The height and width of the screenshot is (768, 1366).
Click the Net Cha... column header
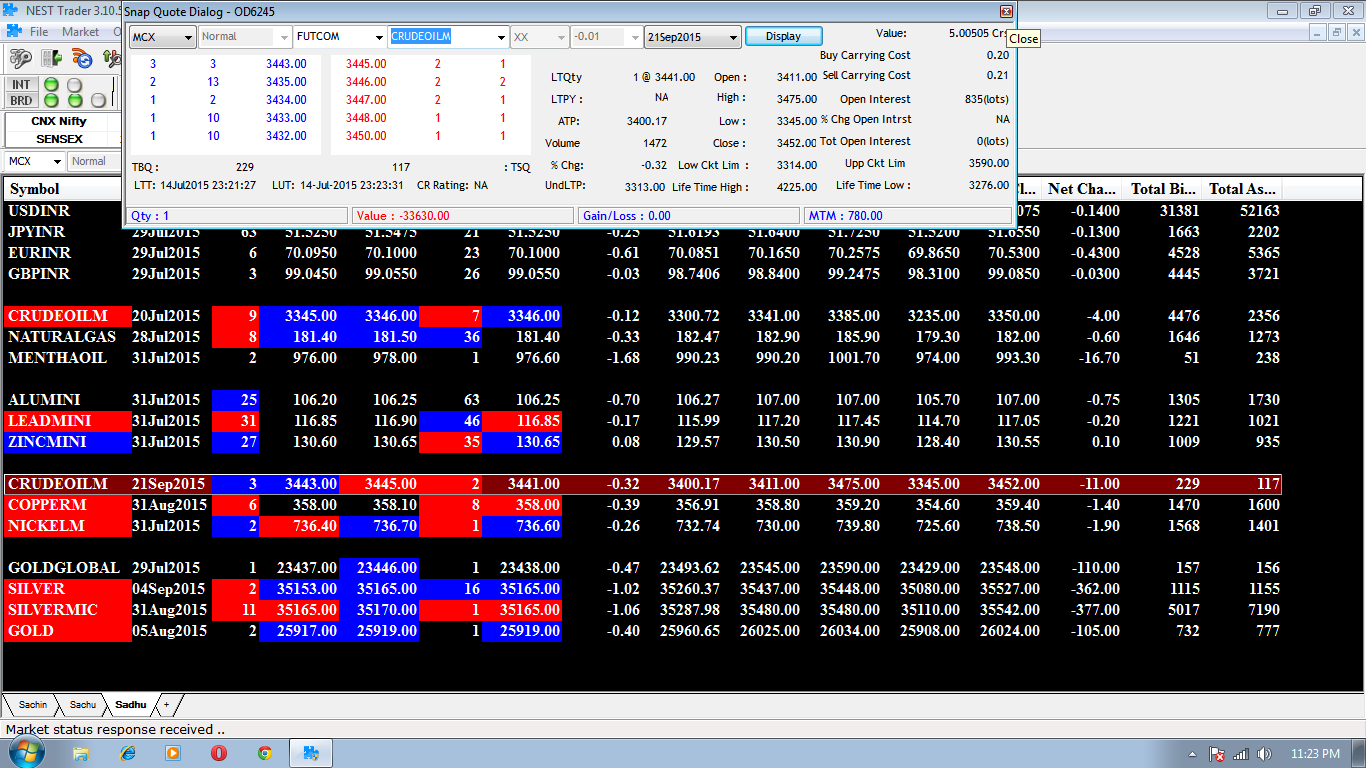[x=1081, y=189]
